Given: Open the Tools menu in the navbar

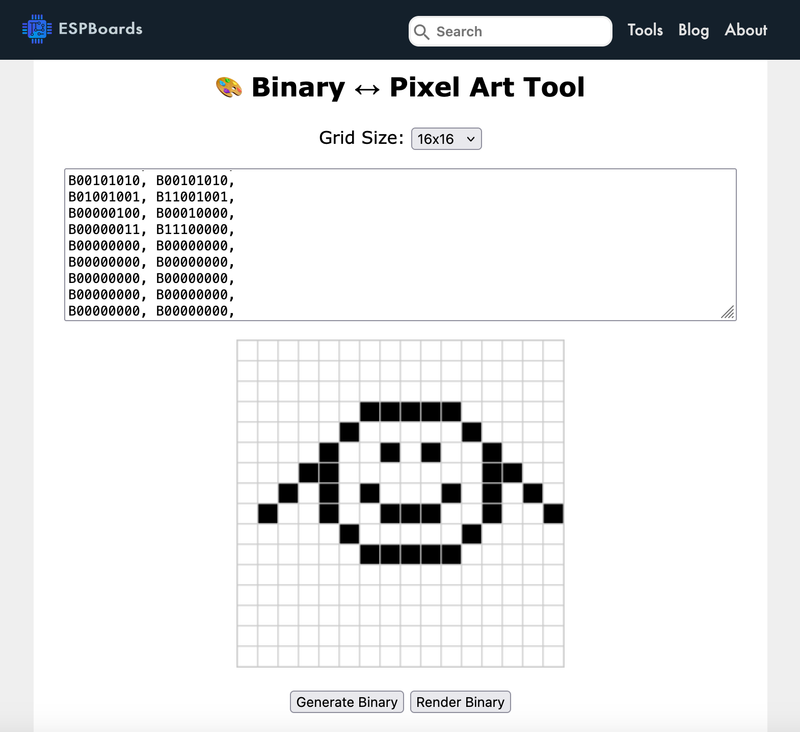Looking at the screenshot, I should point(645,30).
